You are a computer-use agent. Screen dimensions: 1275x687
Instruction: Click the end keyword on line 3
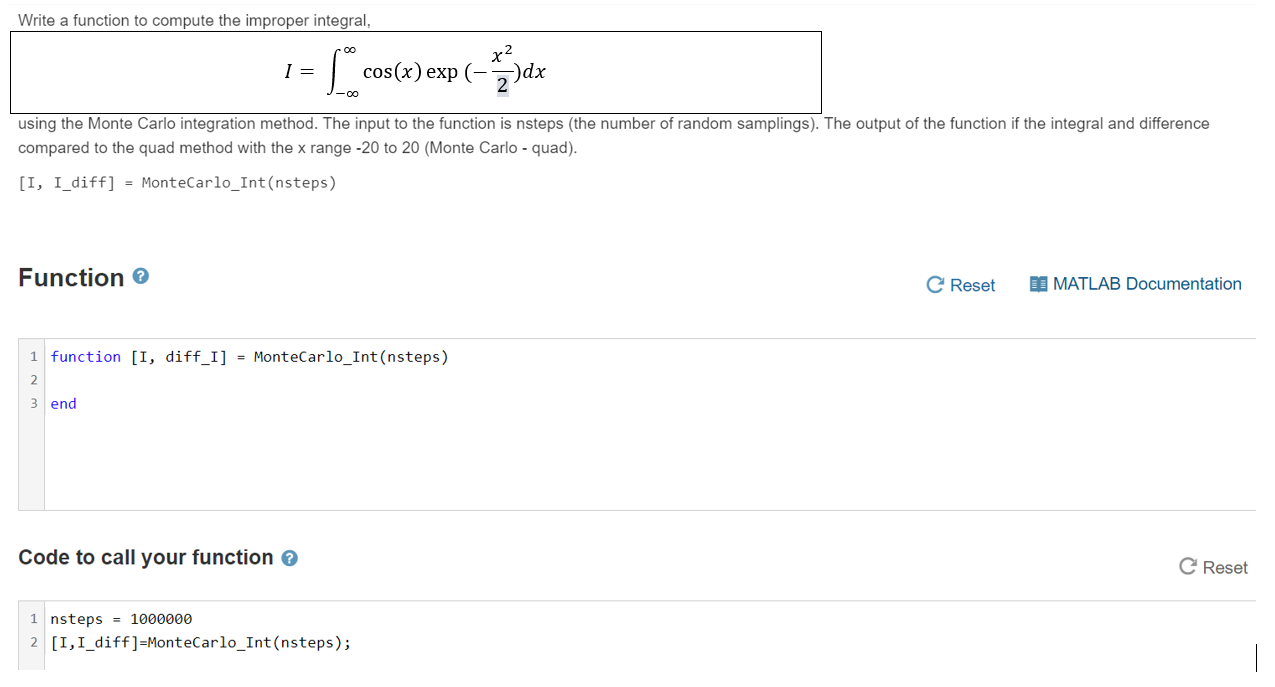click(63, 403)
